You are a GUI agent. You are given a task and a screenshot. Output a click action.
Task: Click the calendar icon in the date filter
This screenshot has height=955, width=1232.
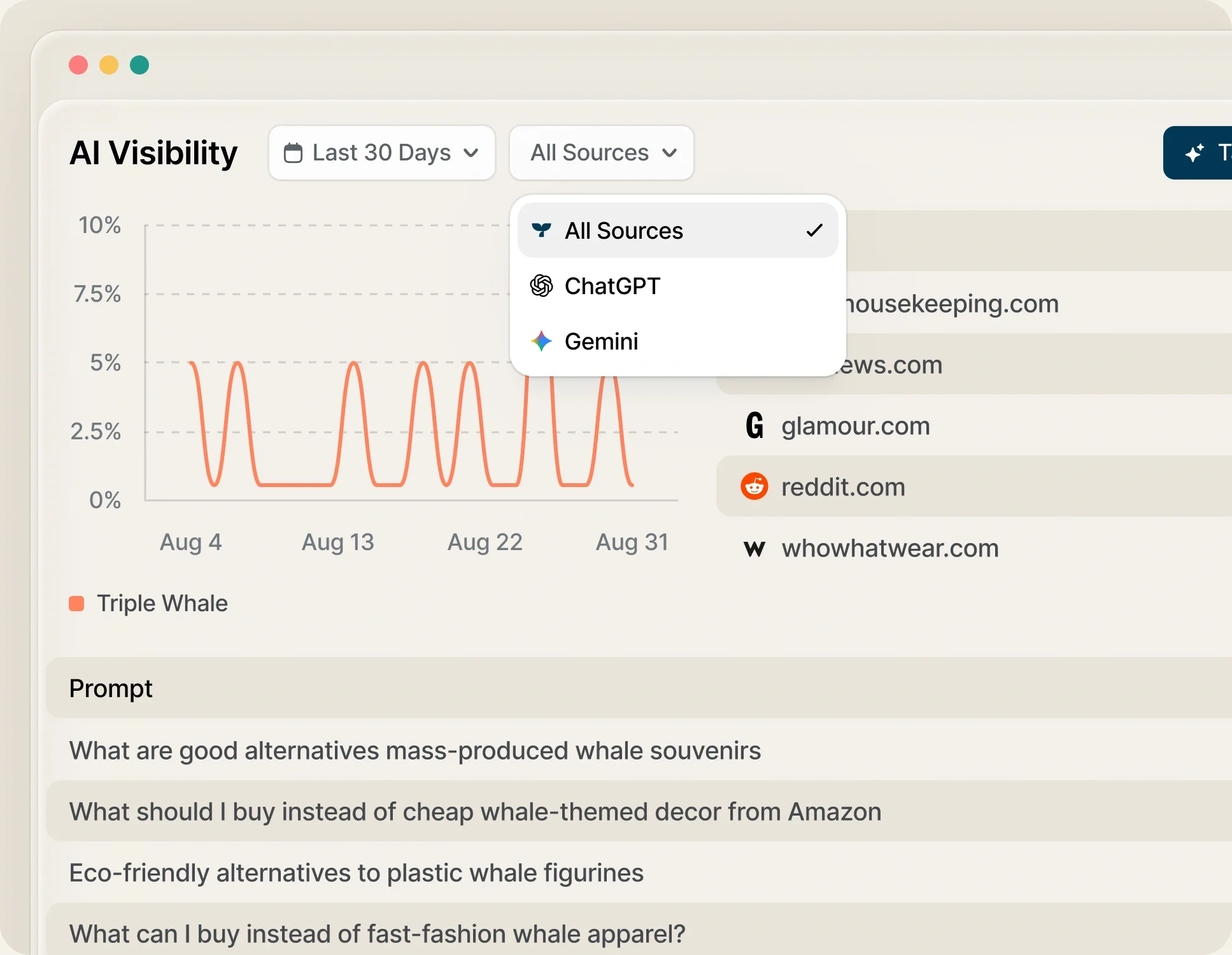(293, 153)
